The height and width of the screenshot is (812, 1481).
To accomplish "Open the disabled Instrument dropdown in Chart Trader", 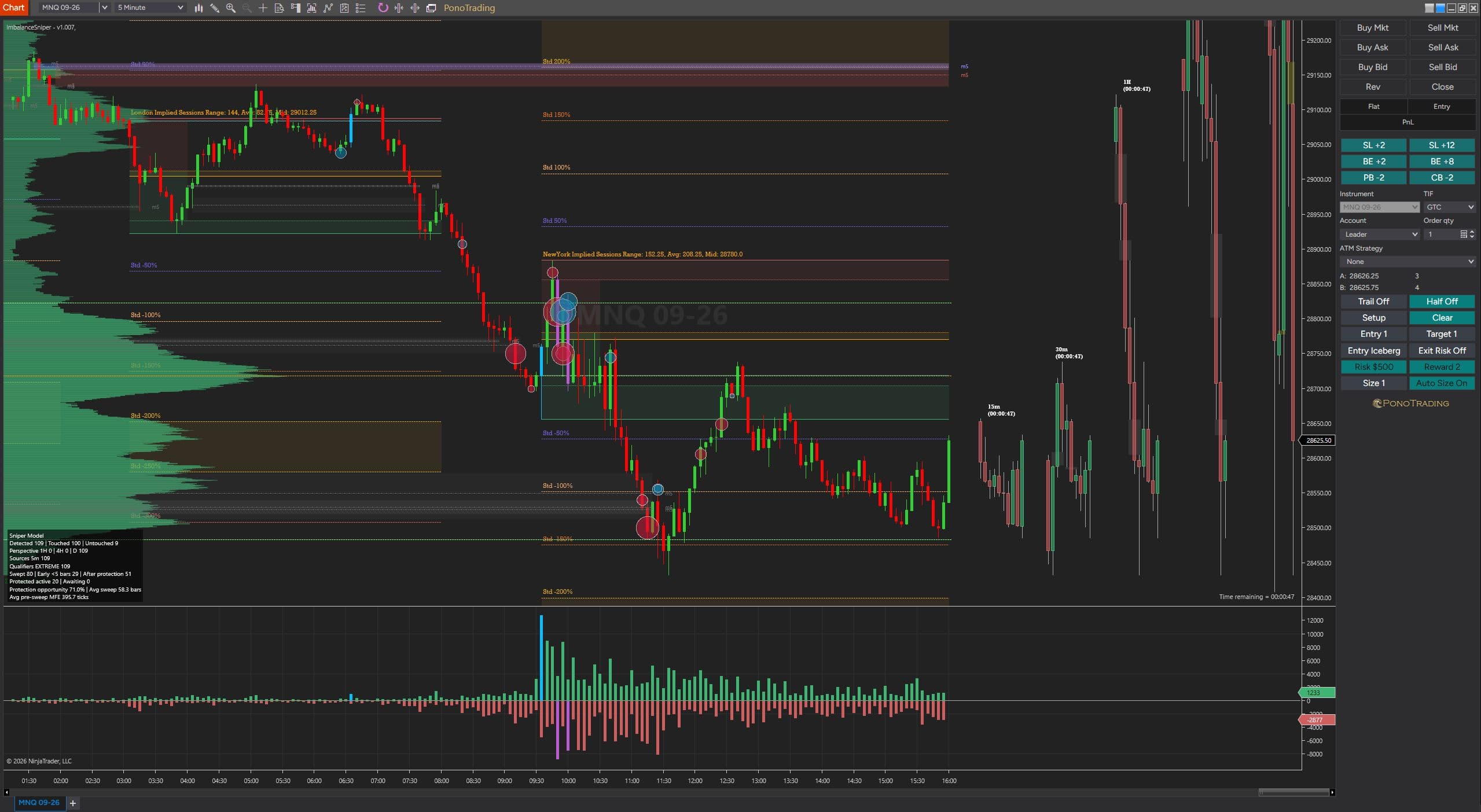I will (x=1379, y=207).
